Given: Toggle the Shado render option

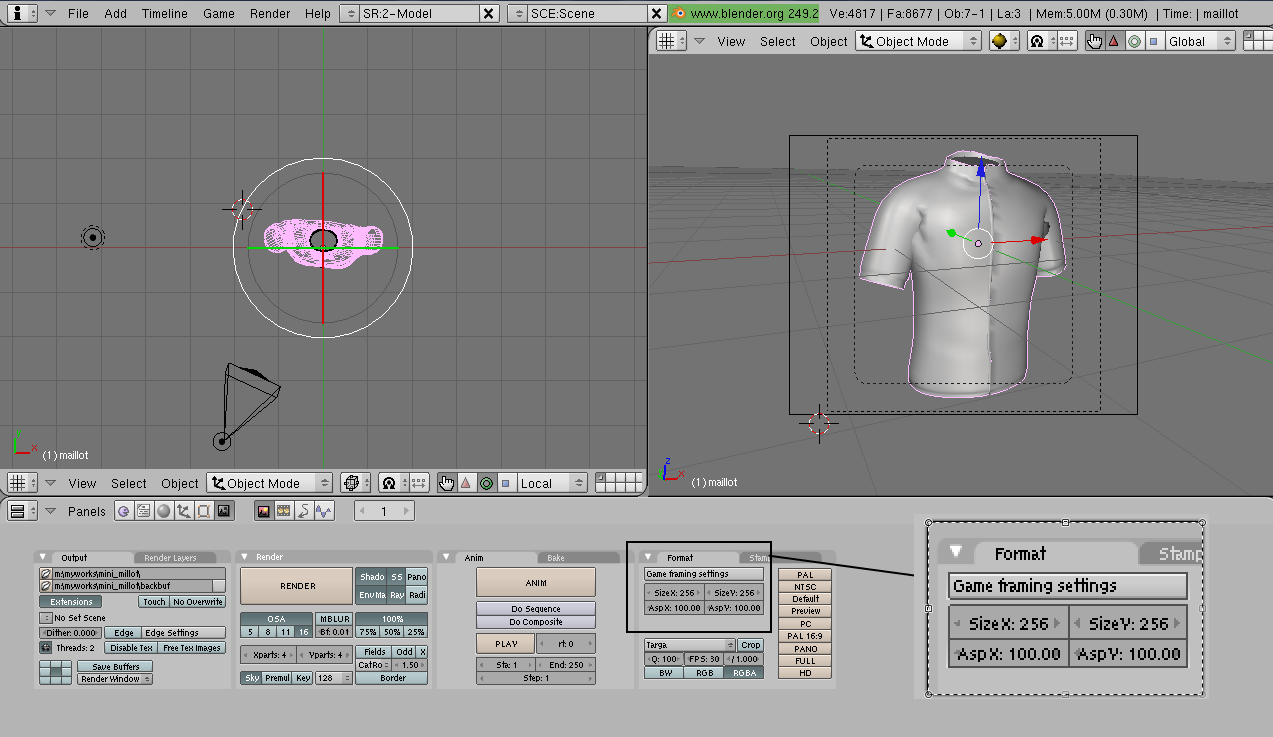Looking at the screenshot, I should coord(371,577).
